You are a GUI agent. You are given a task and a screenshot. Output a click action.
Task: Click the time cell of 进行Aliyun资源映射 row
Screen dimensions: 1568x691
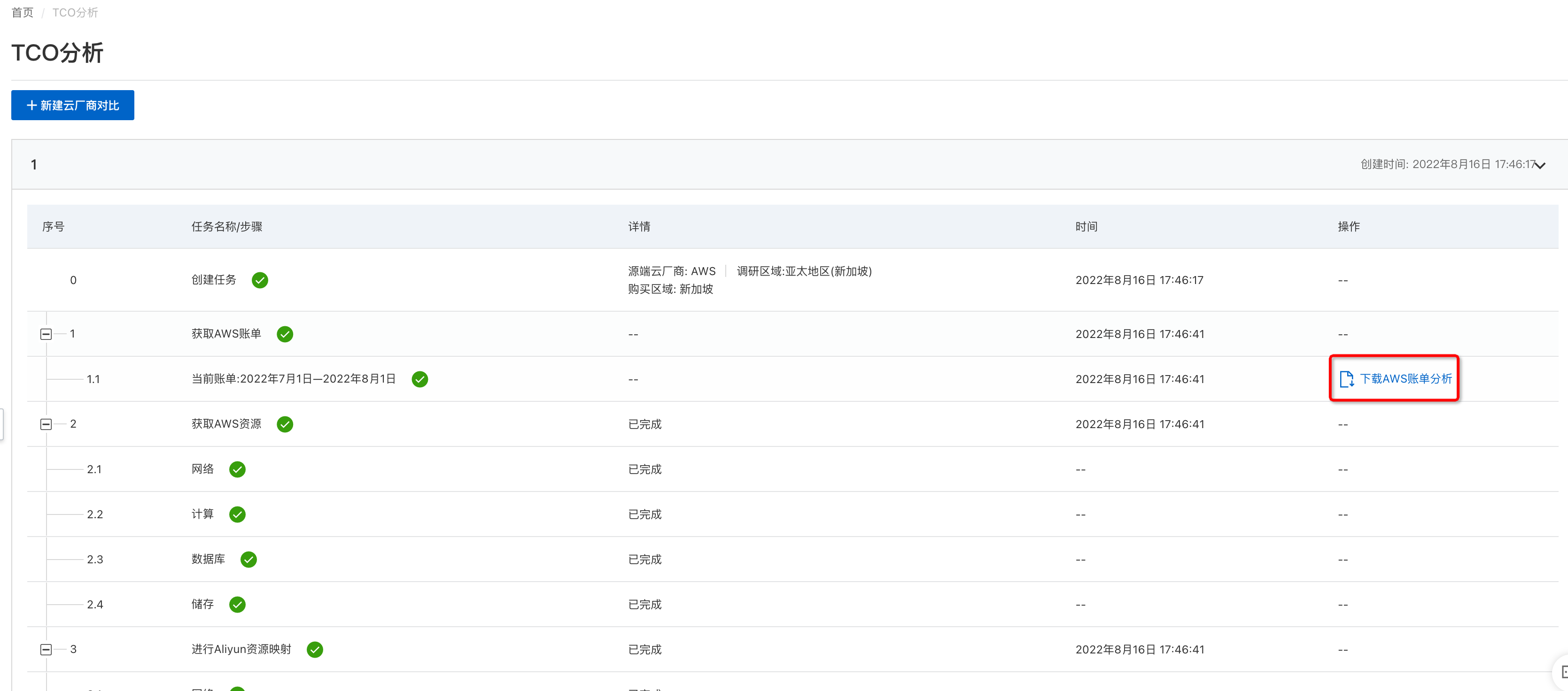point(1140,650)
